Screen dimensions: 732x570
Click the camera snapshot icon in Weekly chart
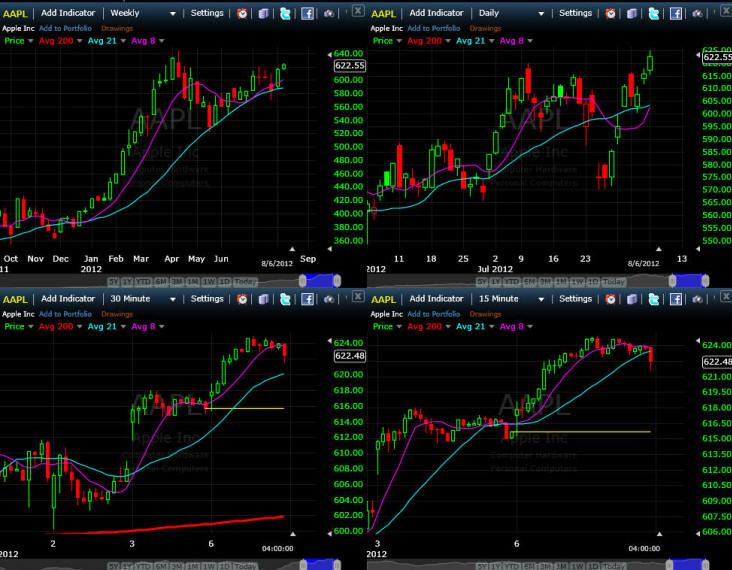[x=329, y=14]
